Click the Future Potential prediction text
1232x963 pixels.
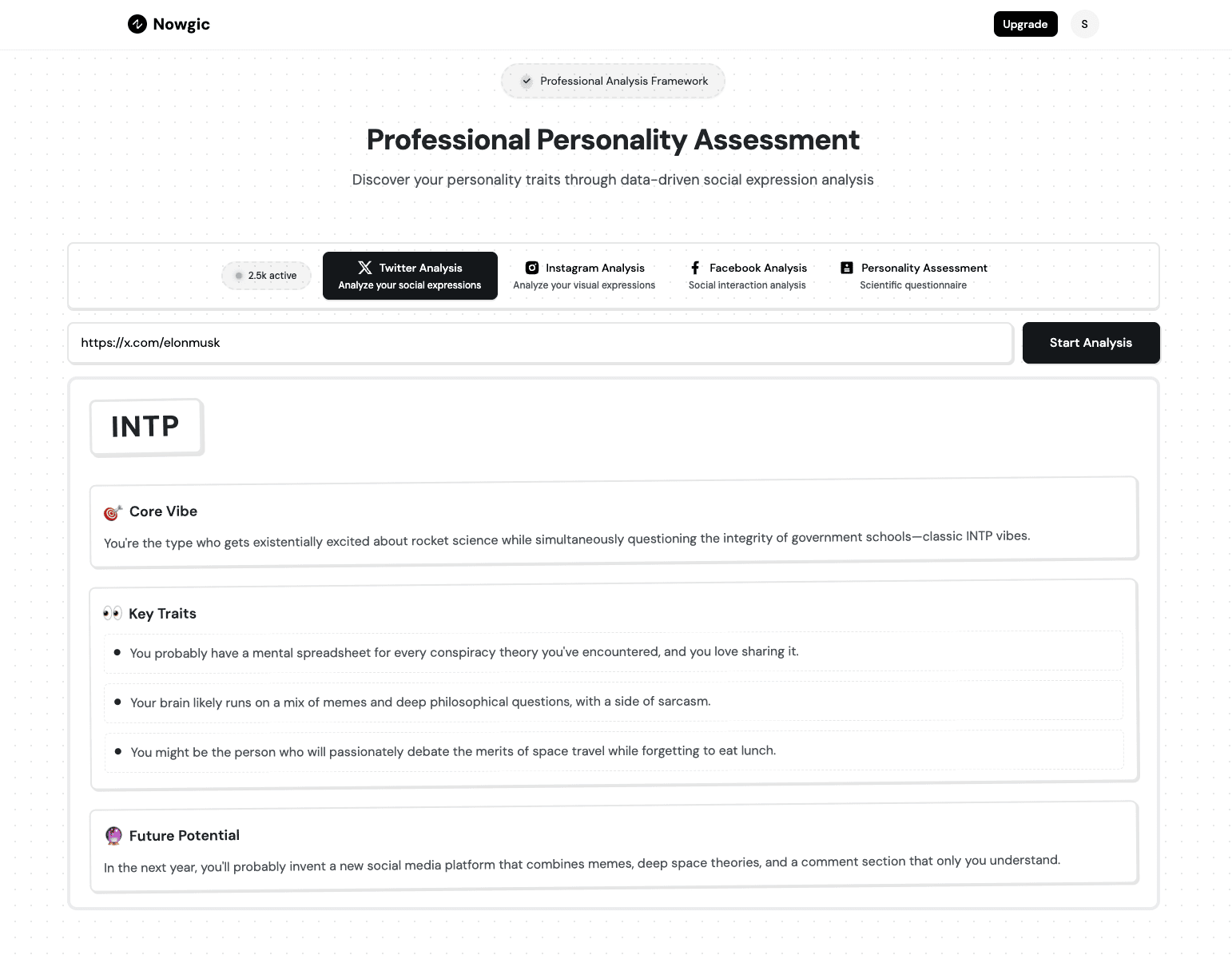582,864
